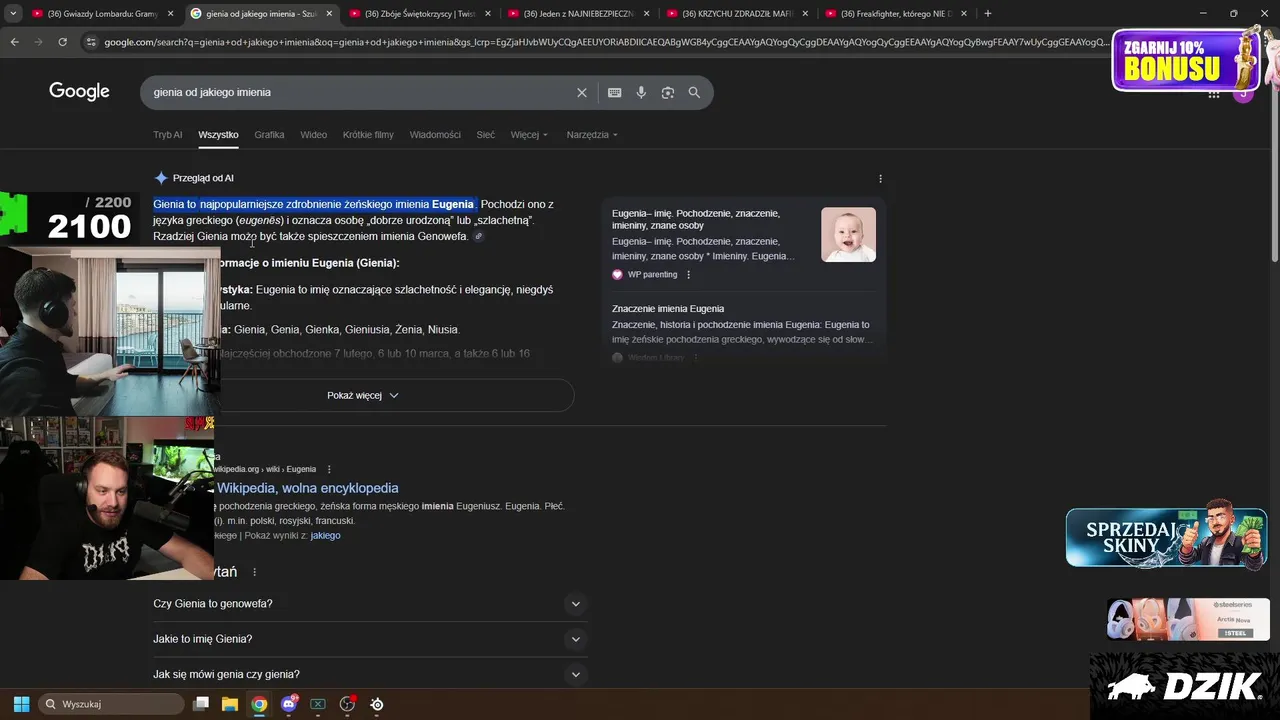The image size is (1280, 720).
Task: Open Discord from the taskbar
Action: pos(289,704)
